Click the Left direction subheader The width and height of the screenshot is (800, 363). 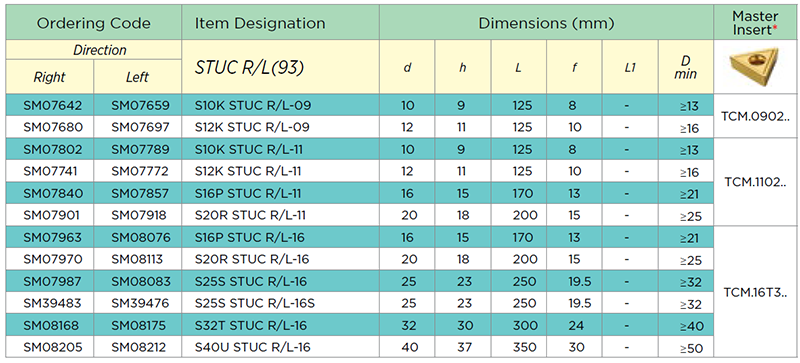click(138, 77)
